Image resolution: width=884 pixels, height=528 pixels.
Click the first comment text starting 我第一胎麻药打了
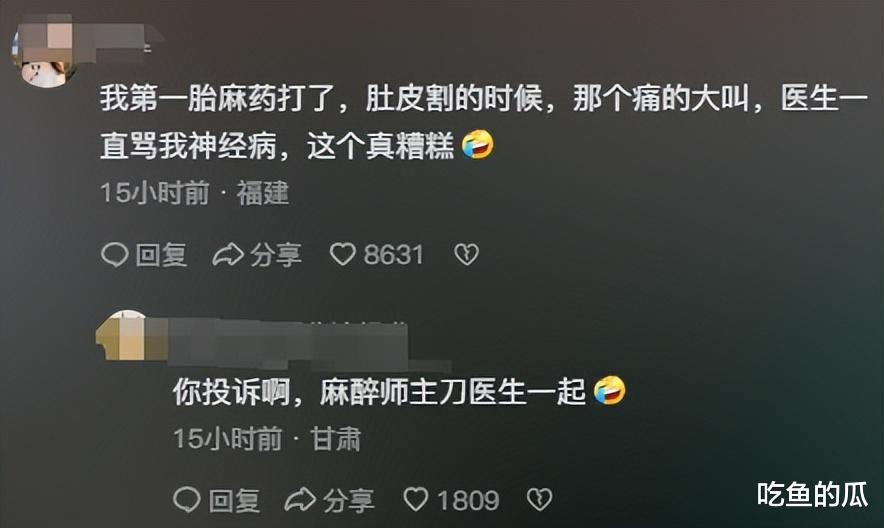point(484,122)
